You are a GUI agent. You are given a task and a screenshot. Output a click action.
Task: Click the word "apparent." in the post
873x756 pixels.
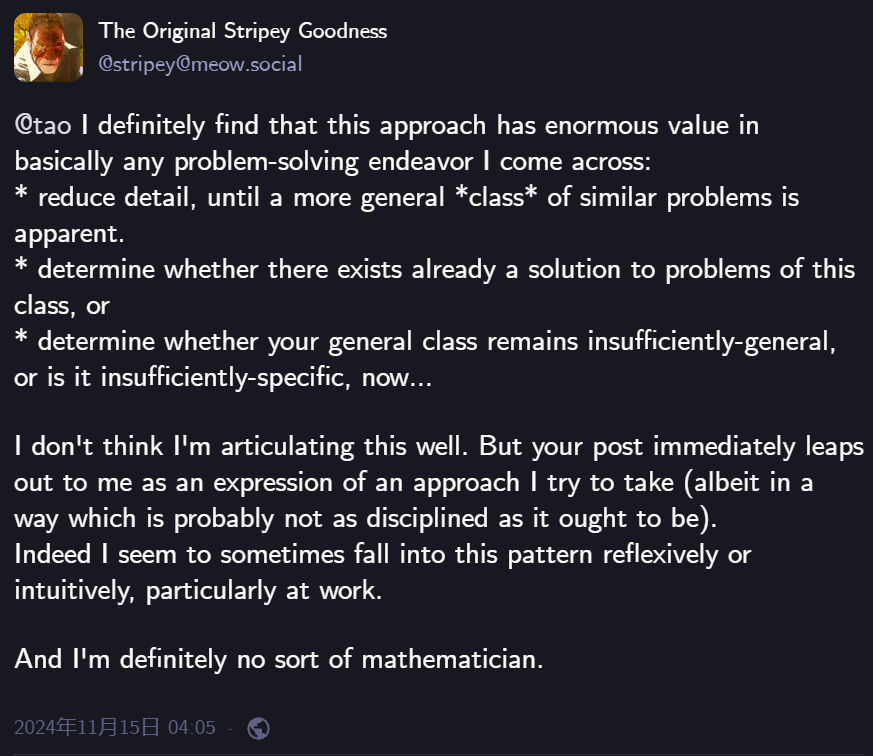(69, 234)
